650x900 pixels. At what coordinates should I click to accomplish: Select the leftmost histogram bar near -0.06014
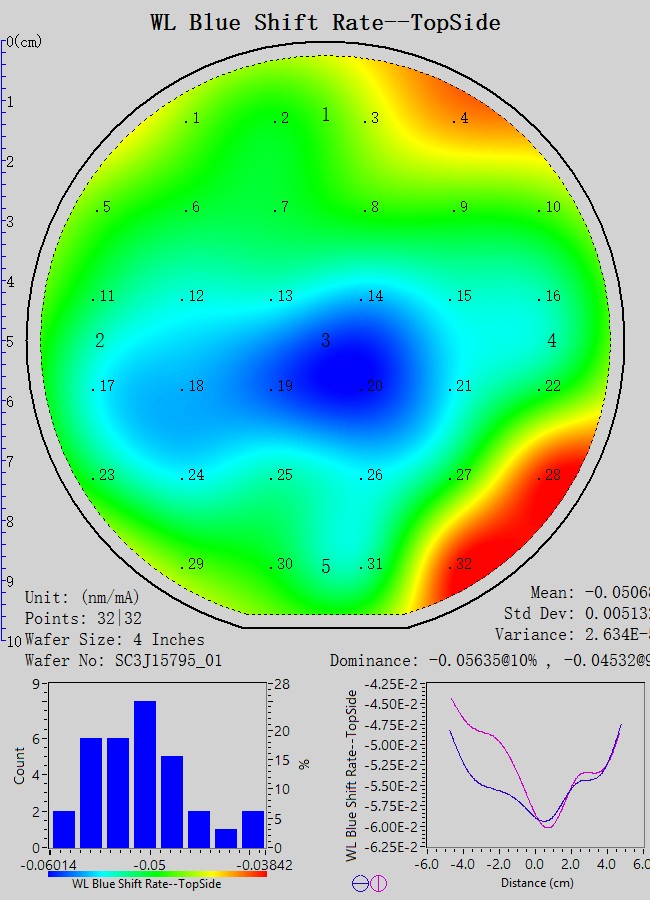(64, 828)
